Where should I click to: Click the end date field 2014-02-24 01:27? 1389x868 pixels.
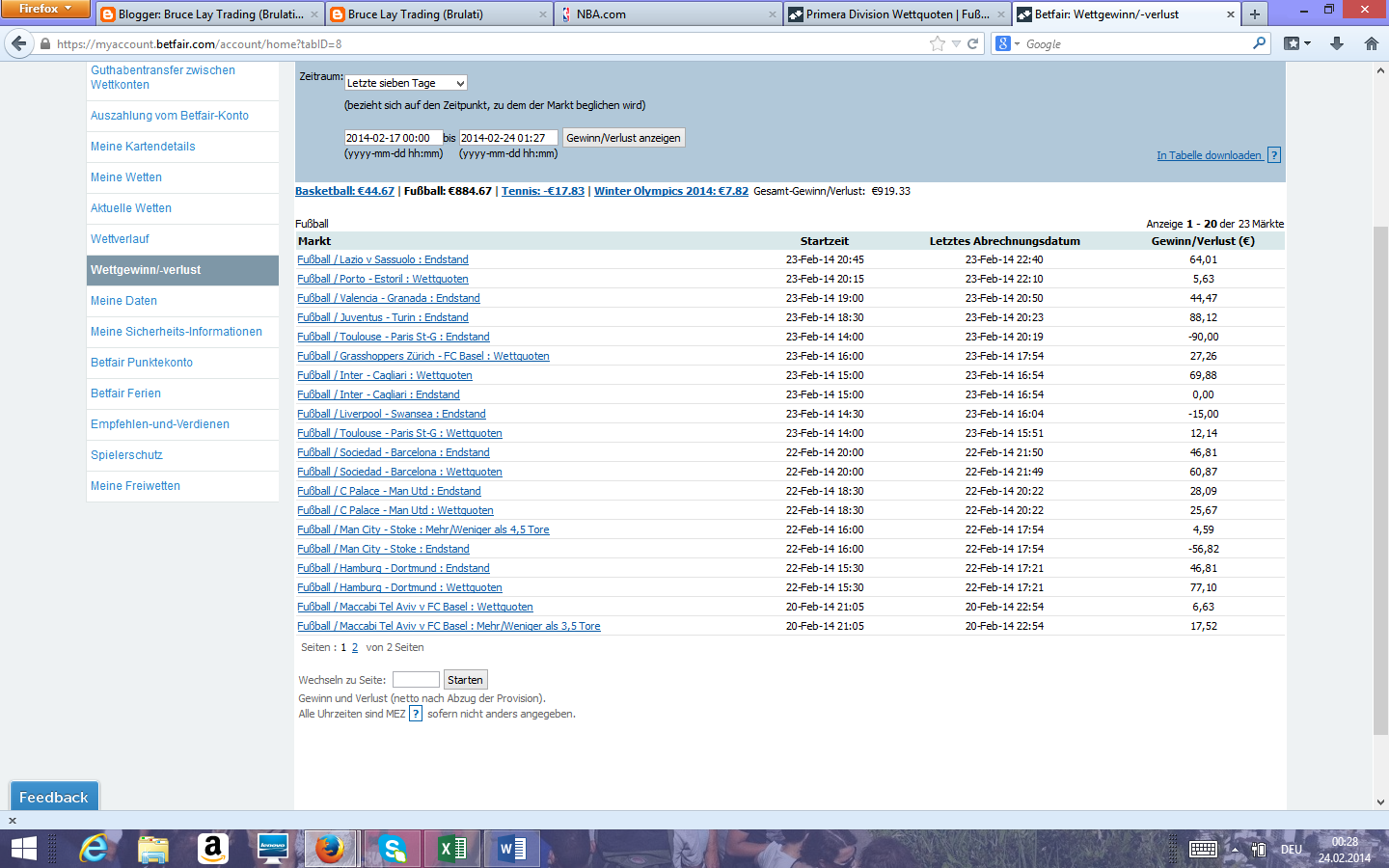click(x=508, y=138)
